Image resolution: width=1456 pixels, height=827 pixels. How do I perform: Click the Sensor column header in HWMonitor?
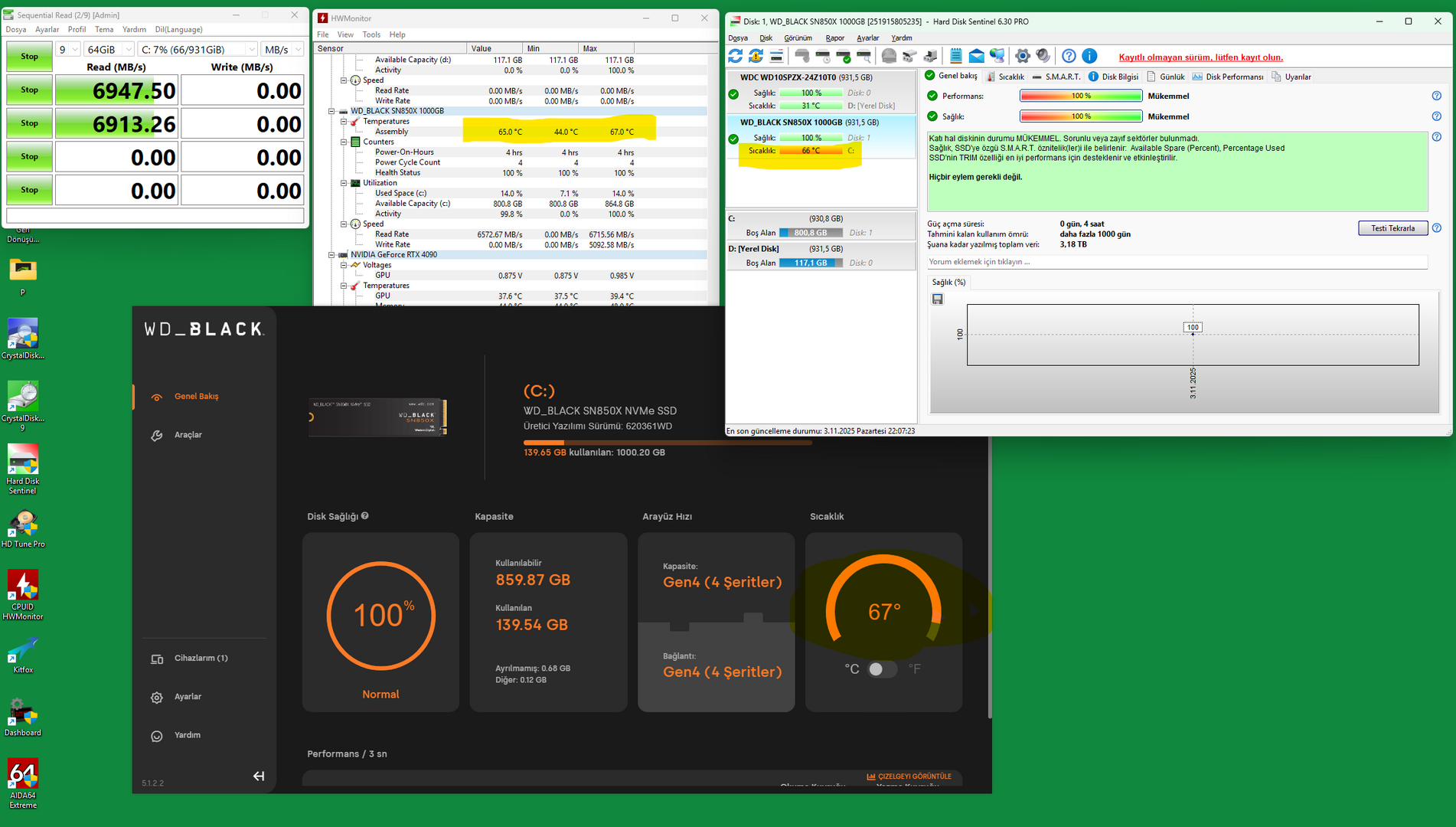click(x=390, y=48)
